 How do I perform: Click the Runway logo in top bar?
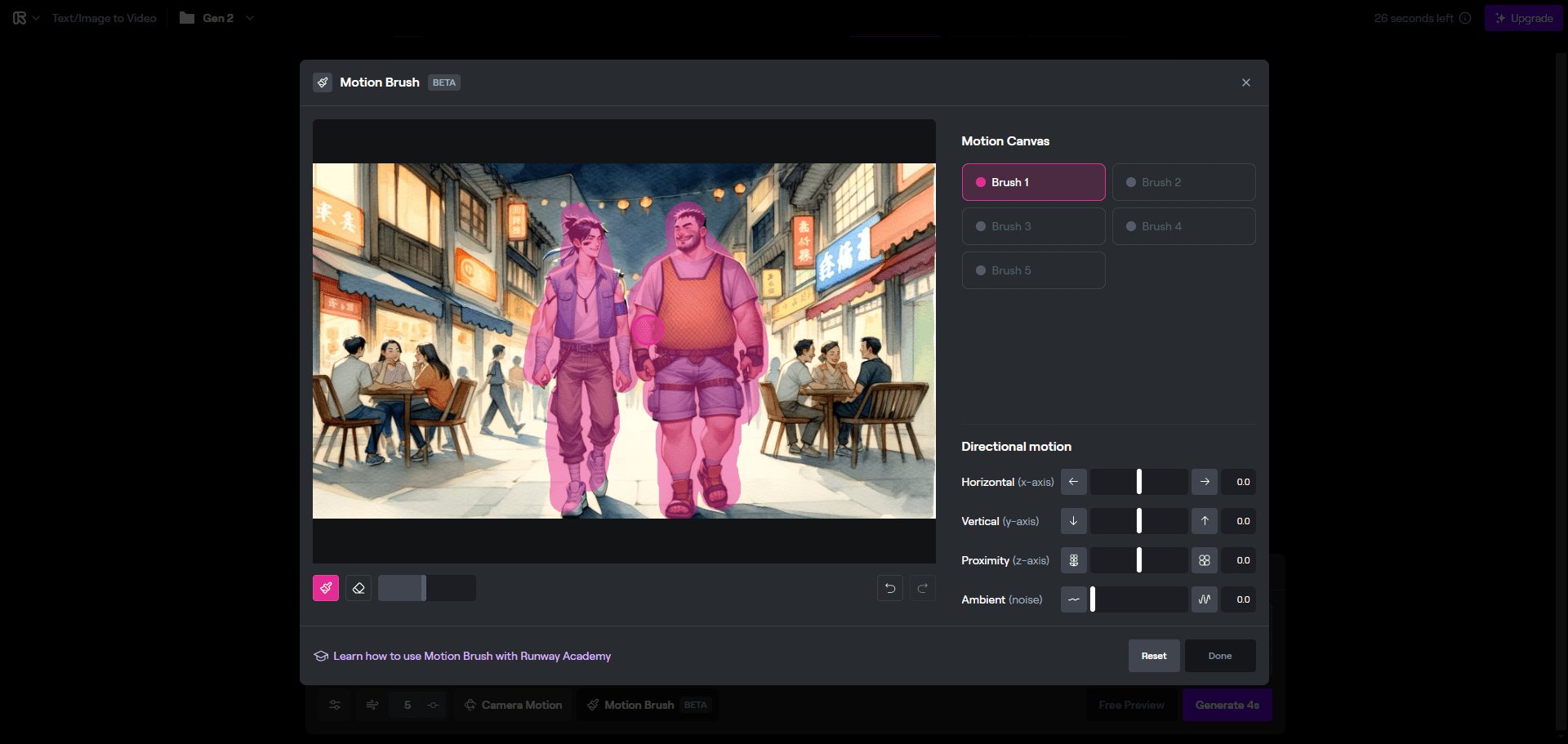click(20, 18)
